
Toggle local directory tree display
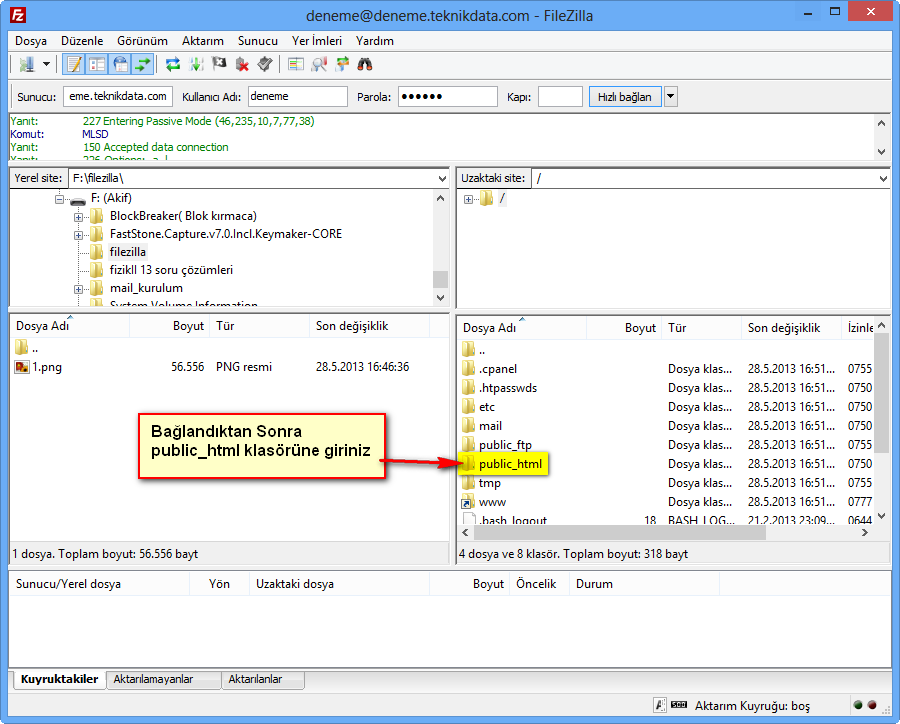point(97,65)
